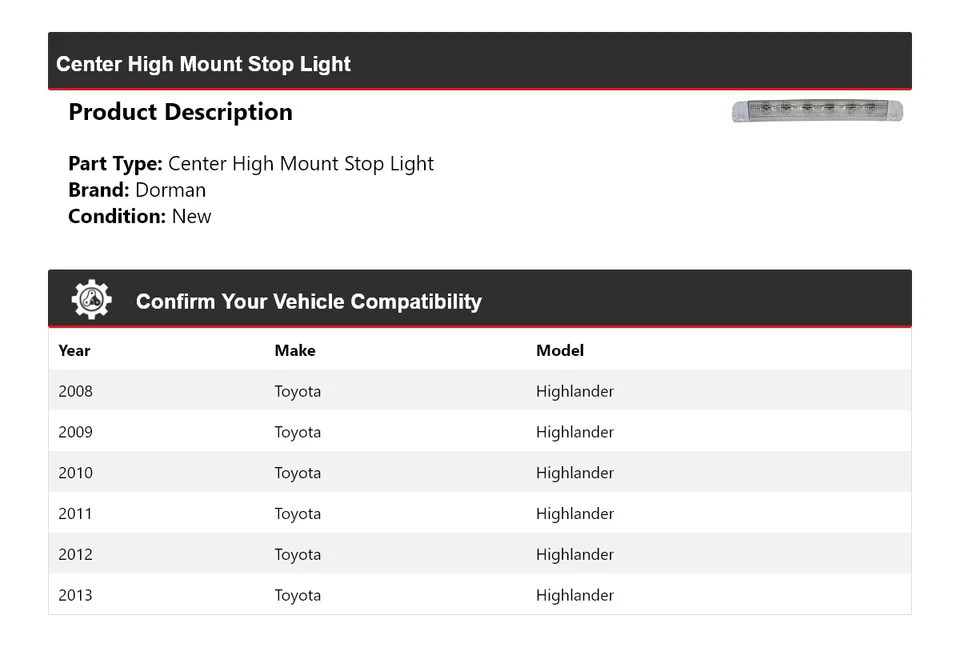Click the Center High Mount Stop Light header
960x647 pixels.
(203, 64)
